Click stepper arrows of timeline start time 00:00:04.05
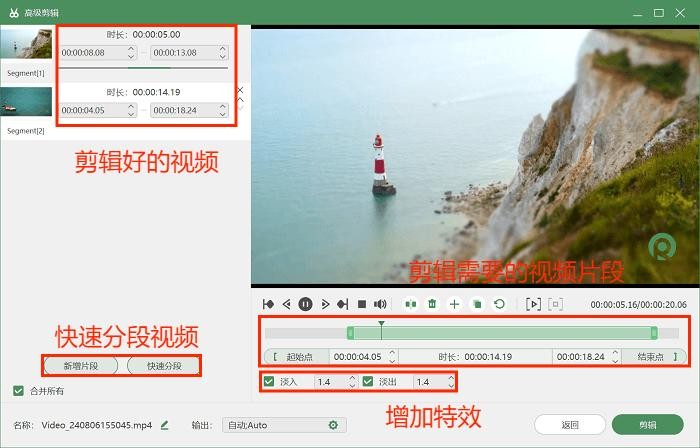Screen dimensions: 700x448 (x=392, y=356)
